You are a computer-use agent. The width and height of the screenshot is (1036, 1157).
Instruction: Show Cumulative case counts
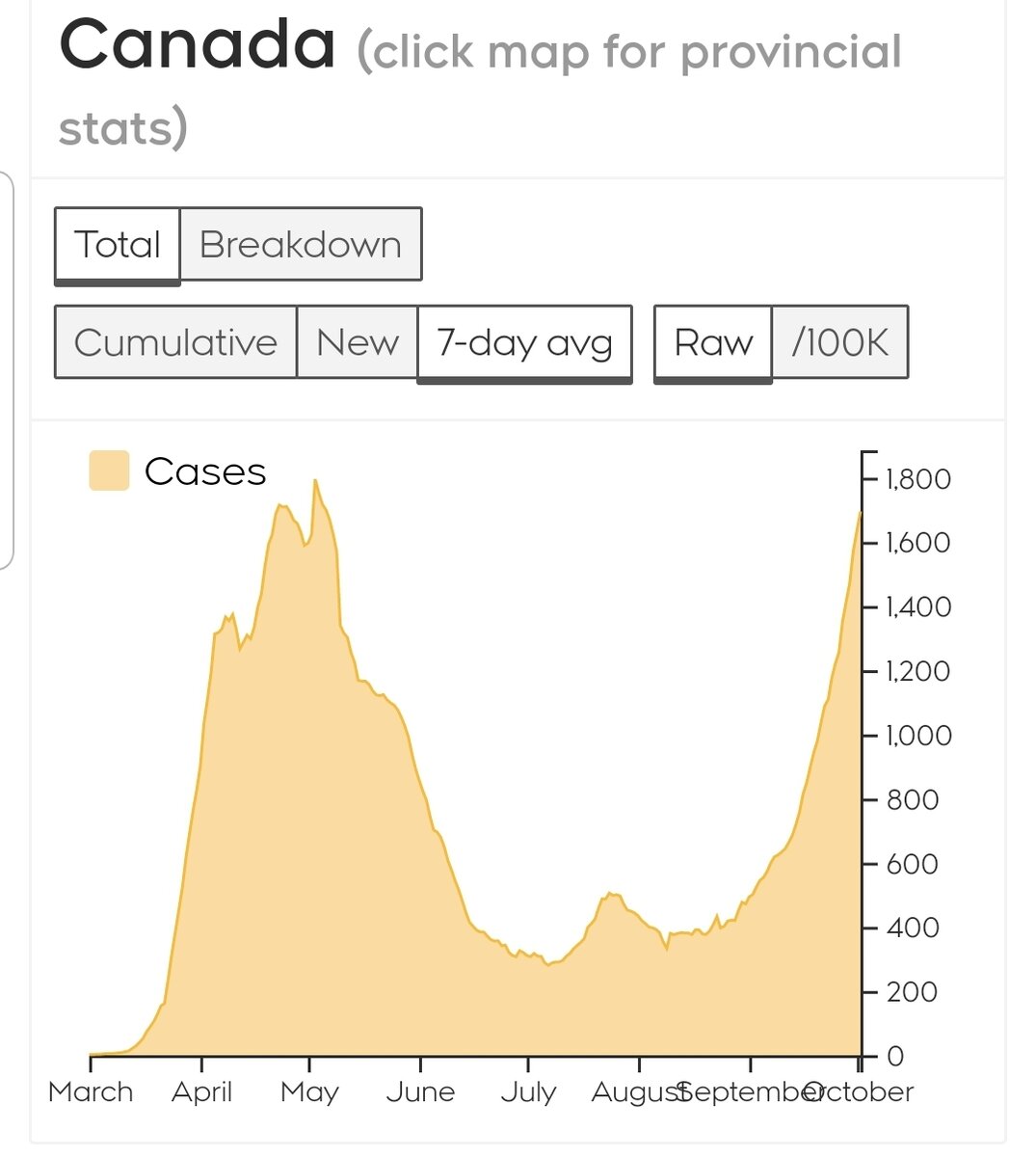[175, 342]
